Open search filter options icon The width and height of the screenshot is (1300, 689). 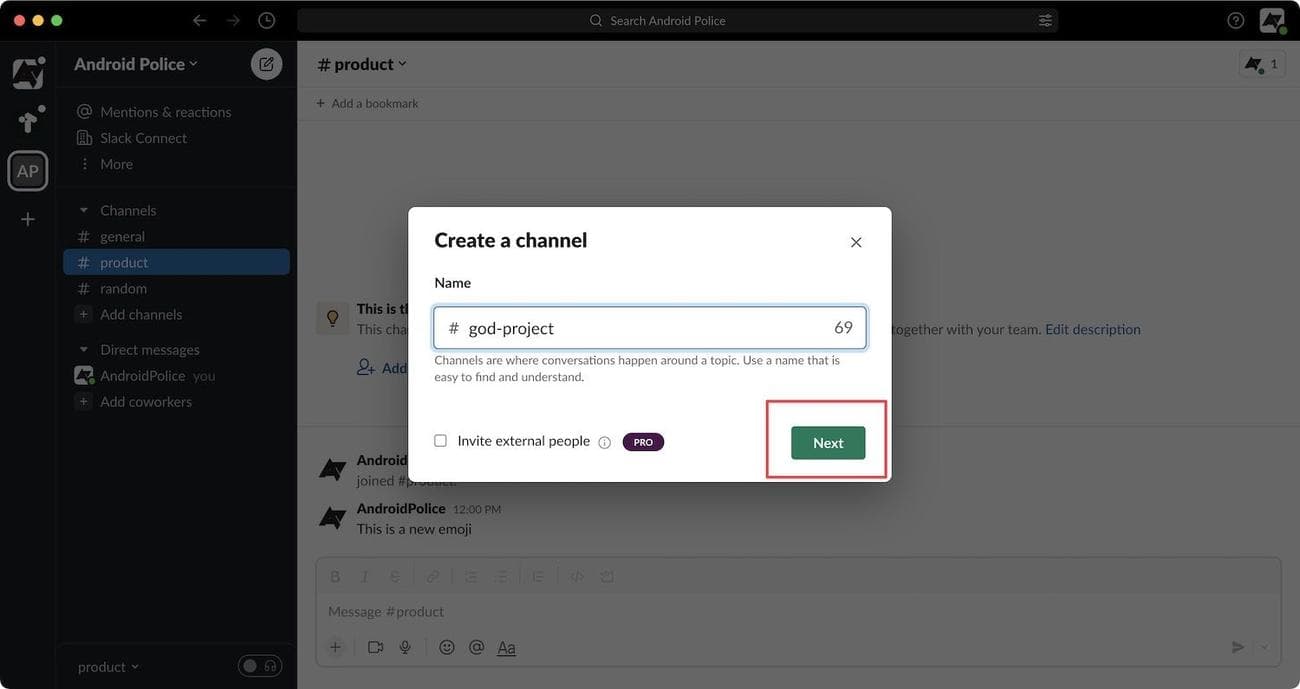(1045, 20)
